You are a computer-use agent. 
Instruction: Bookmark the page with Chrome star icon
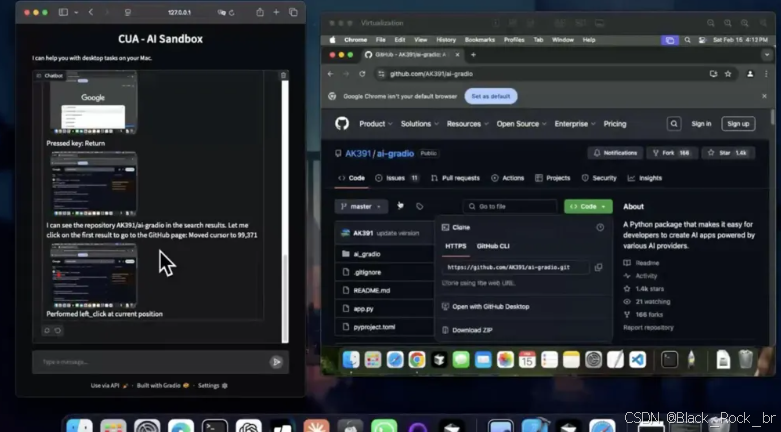728,74
